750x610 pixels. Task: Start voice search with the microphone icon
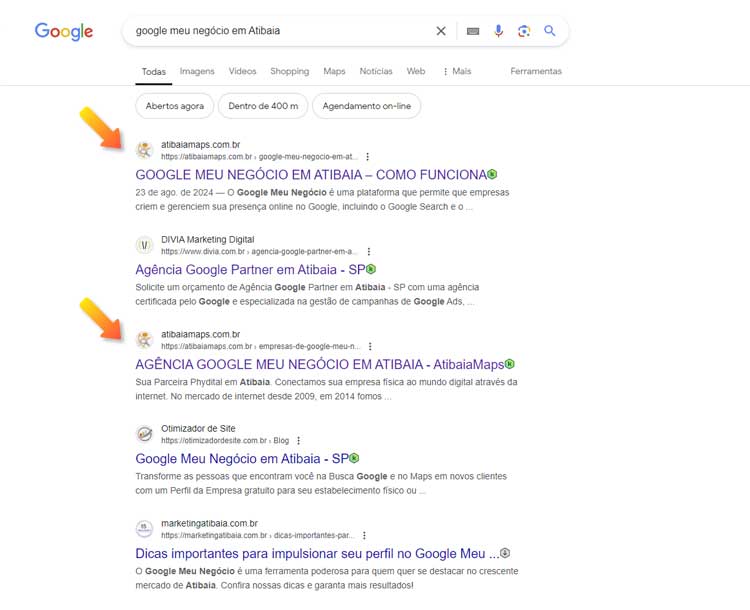pos(498,31)
